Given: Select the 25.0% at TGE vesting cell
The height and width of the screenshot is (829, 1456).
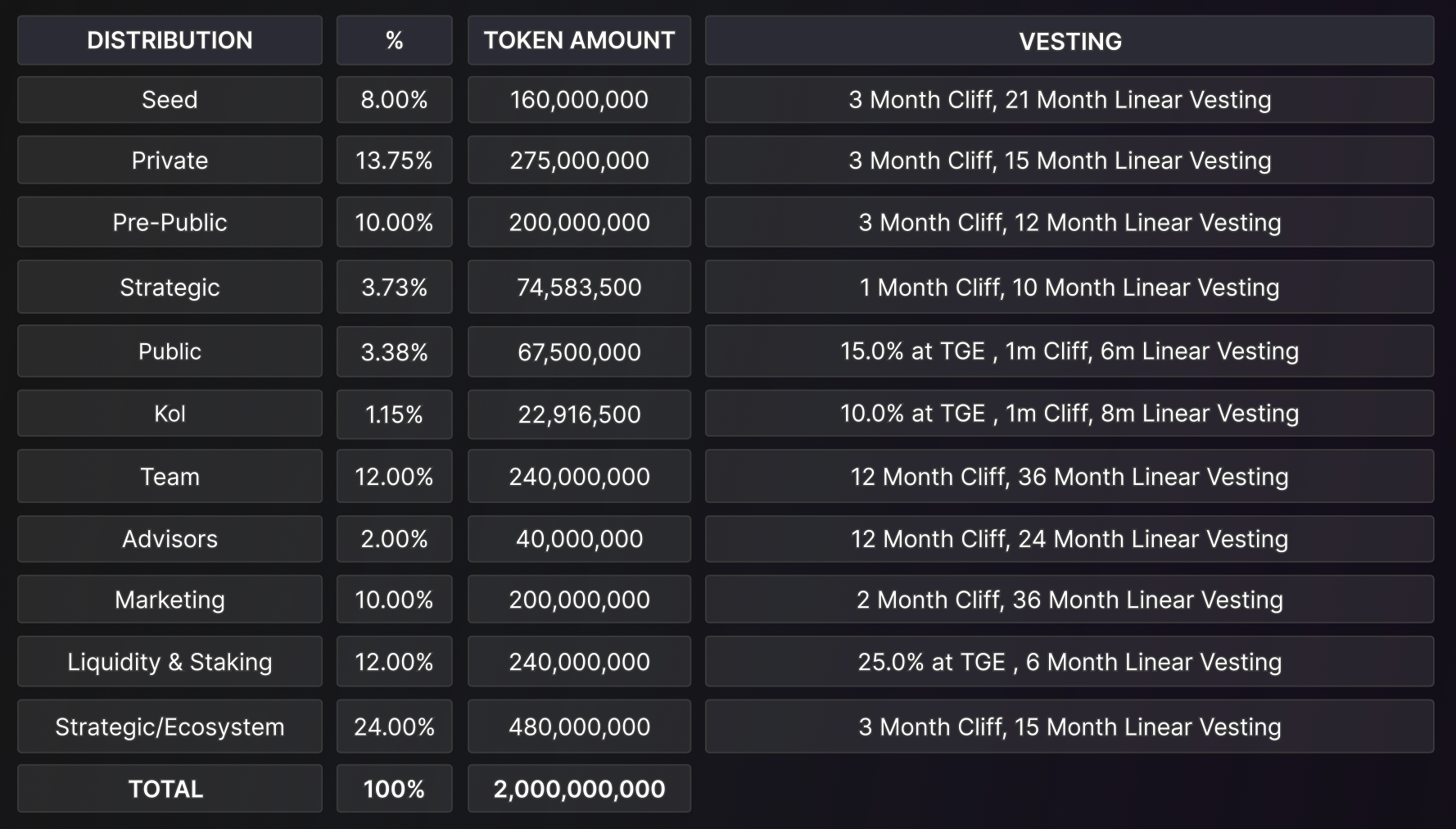Looking at the screenshot, I should (x=1069, y=662).
